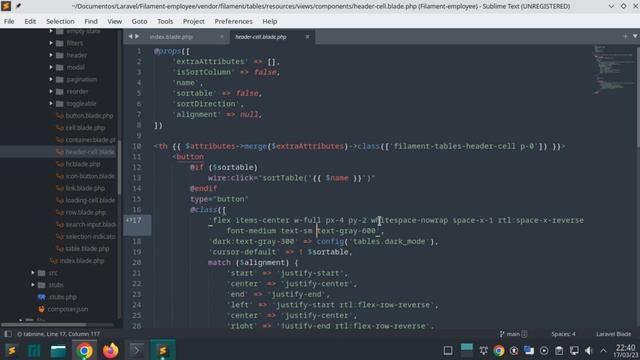Show hidden system tray icons chevron

[x=603, y=350]
